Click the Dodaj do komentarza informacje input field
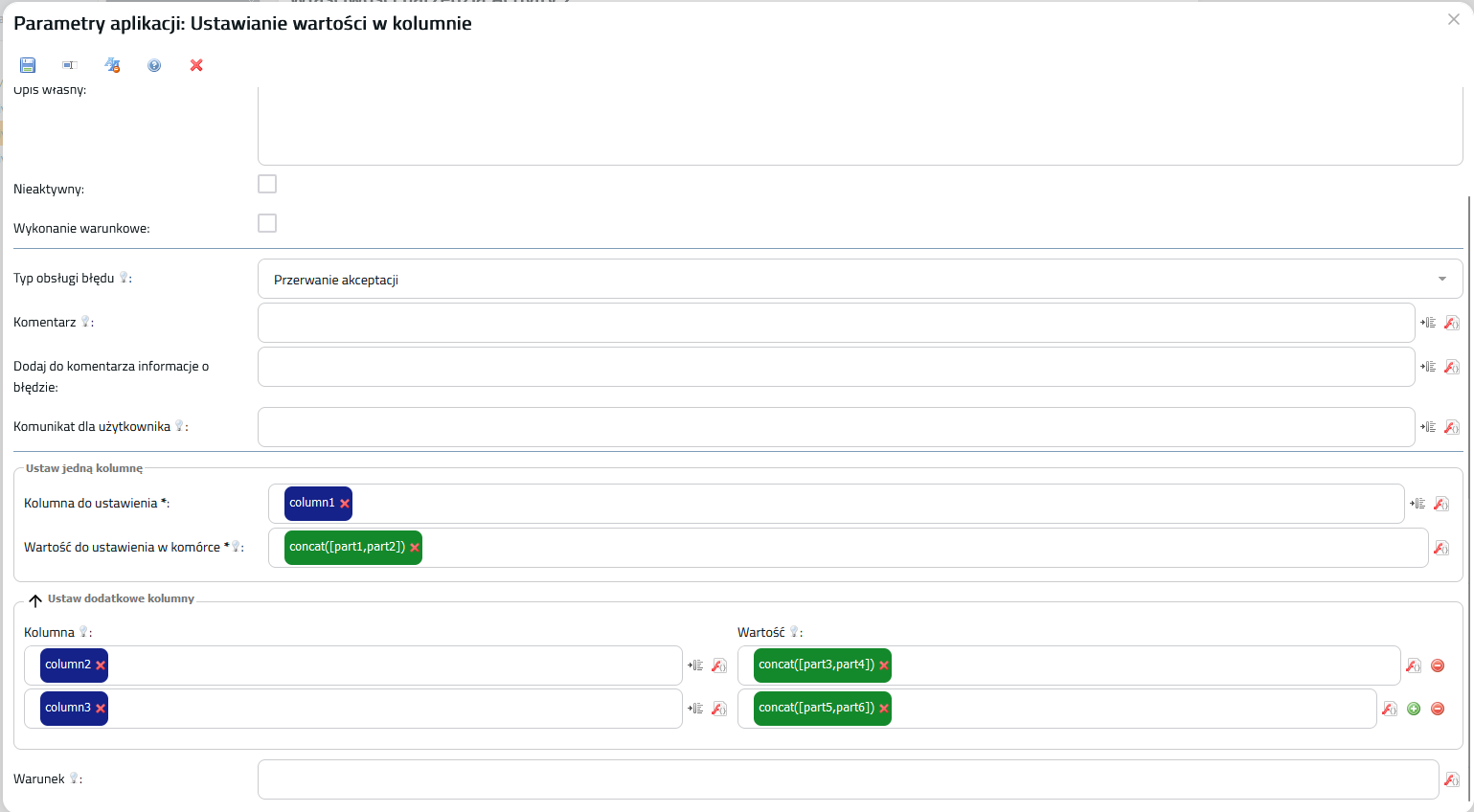This screenshot has width=1474, height=812. 835,367
